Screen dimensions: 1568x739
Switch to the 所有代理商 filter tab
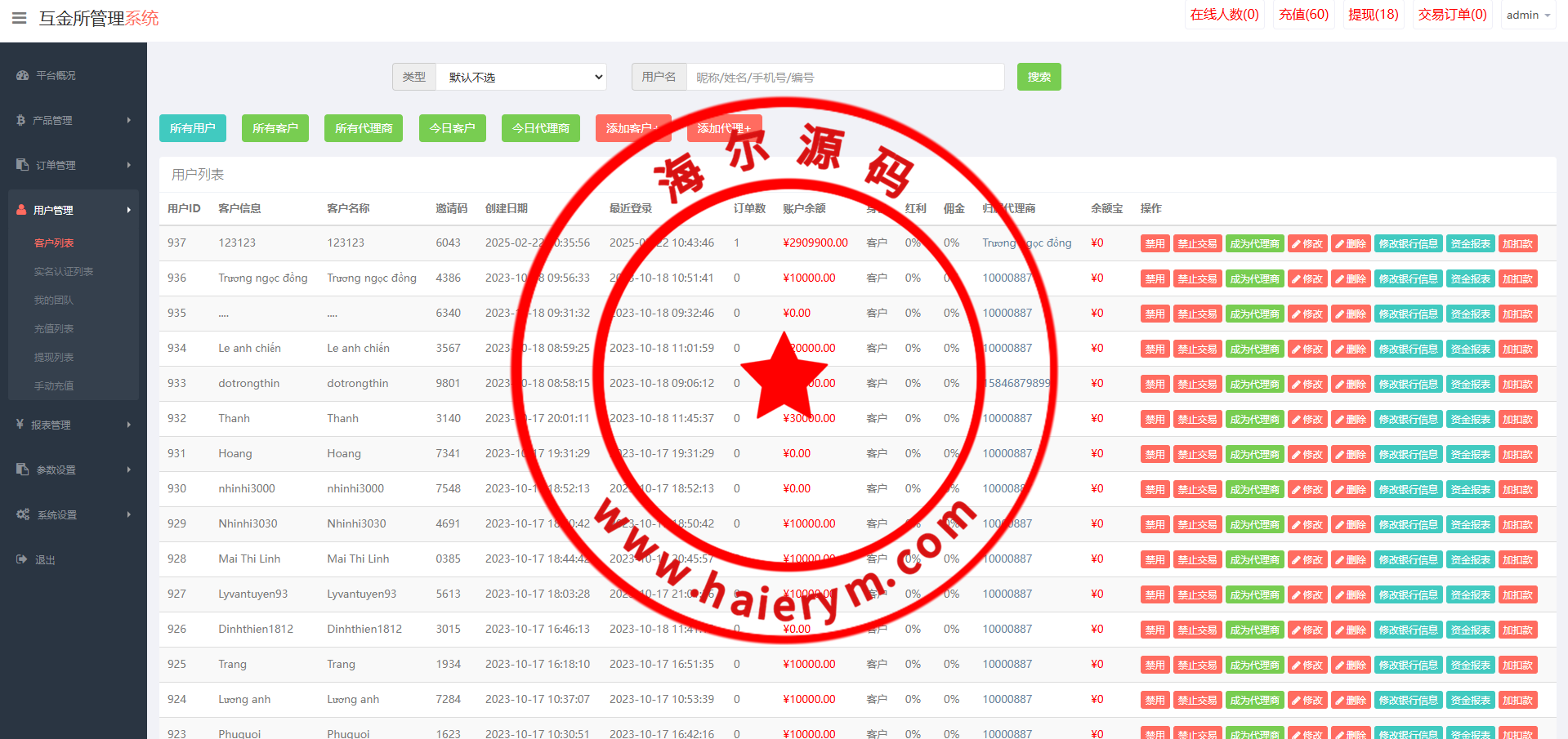pyautogui.click(x=364, y=128)
